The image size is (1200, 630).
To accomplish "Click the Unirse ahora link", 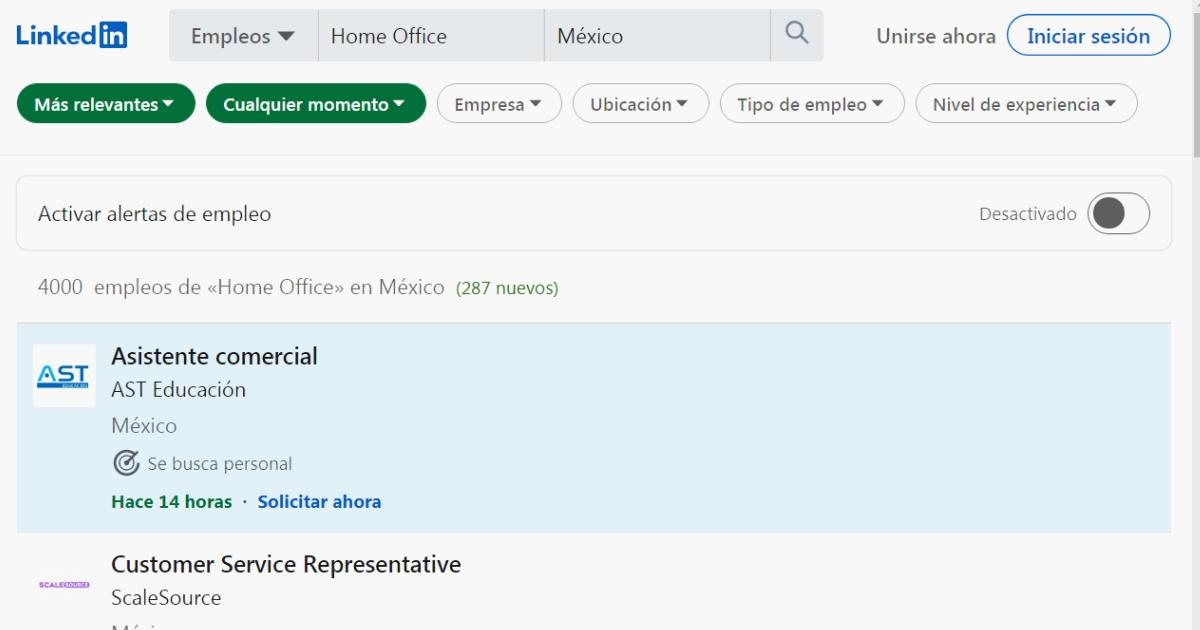I will click(x=936, y=36).
